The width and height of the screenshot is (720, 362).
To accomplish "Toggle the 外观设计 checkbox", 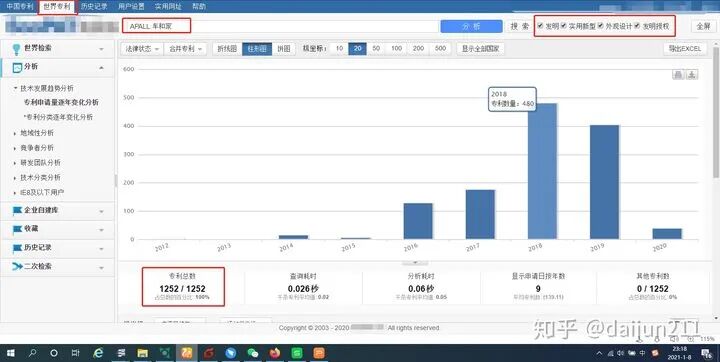I will 600,26.
